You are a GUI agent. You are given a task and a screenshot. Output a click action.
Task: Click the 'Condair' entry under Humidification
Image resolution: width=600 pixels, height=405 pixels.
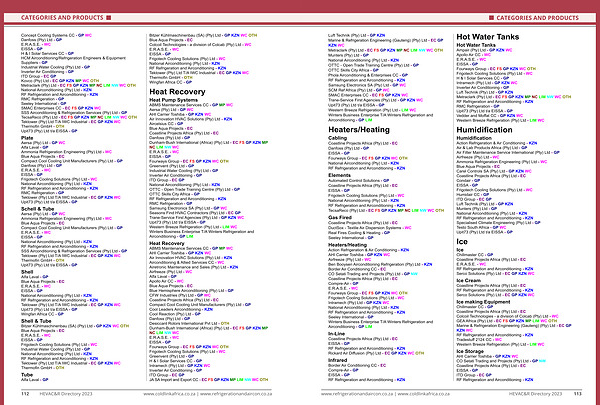tap(463, 180)
